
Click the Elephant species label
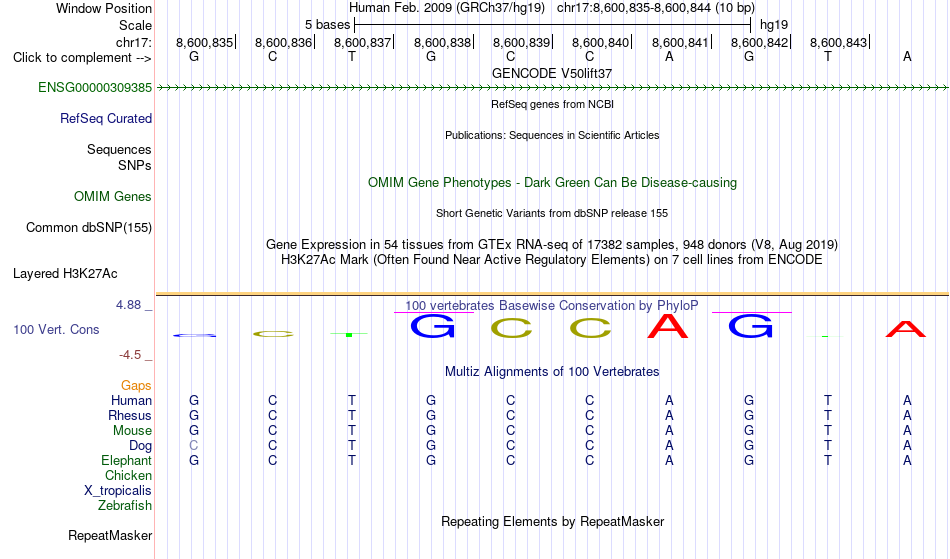click(127, 461)
